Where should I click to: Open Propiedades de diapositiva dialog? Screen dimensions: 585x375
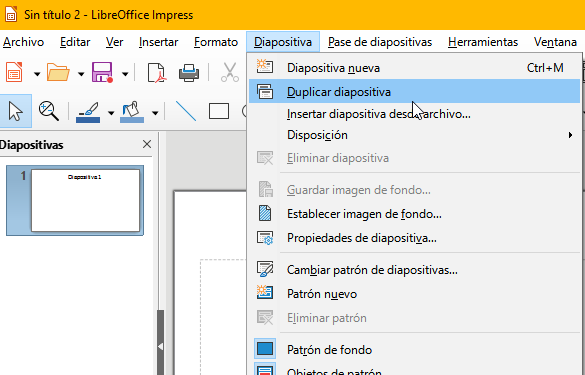pyautogui.click(x=414, y=238)
